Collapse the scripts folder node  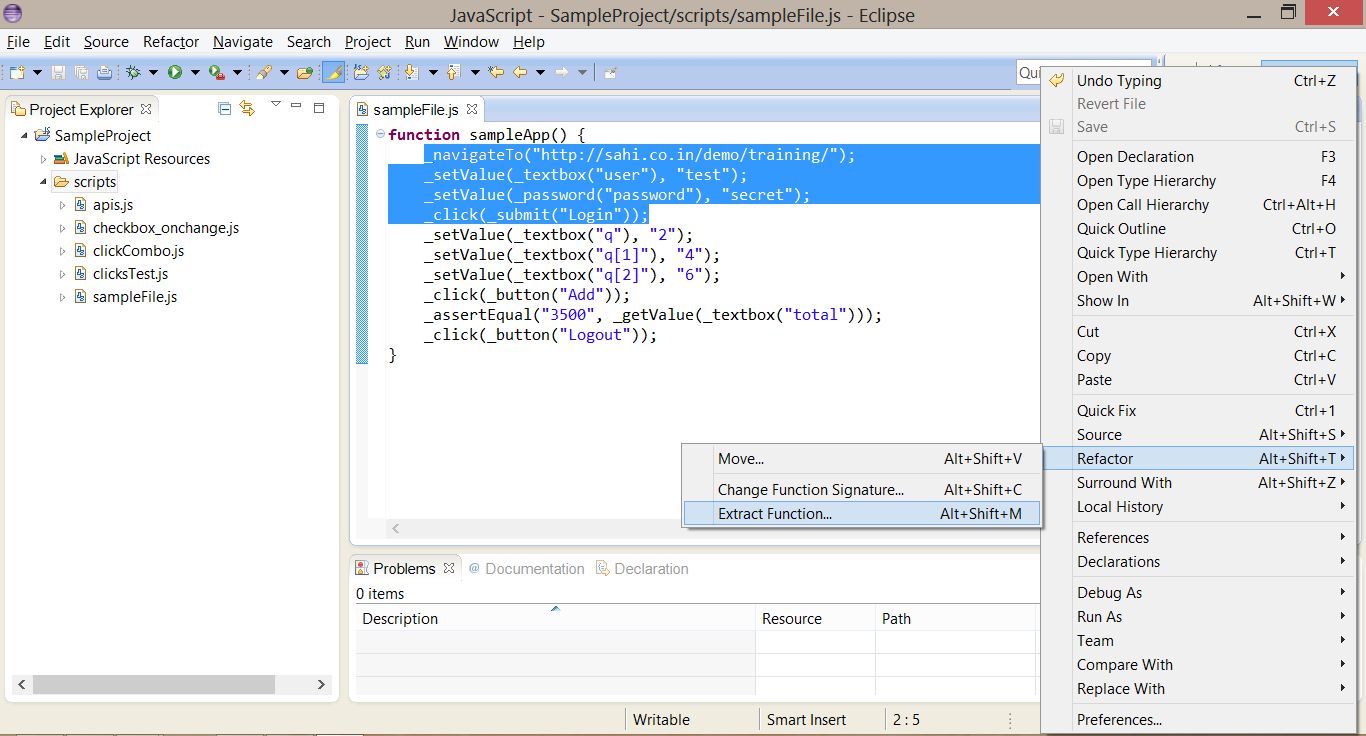(43, 182)
